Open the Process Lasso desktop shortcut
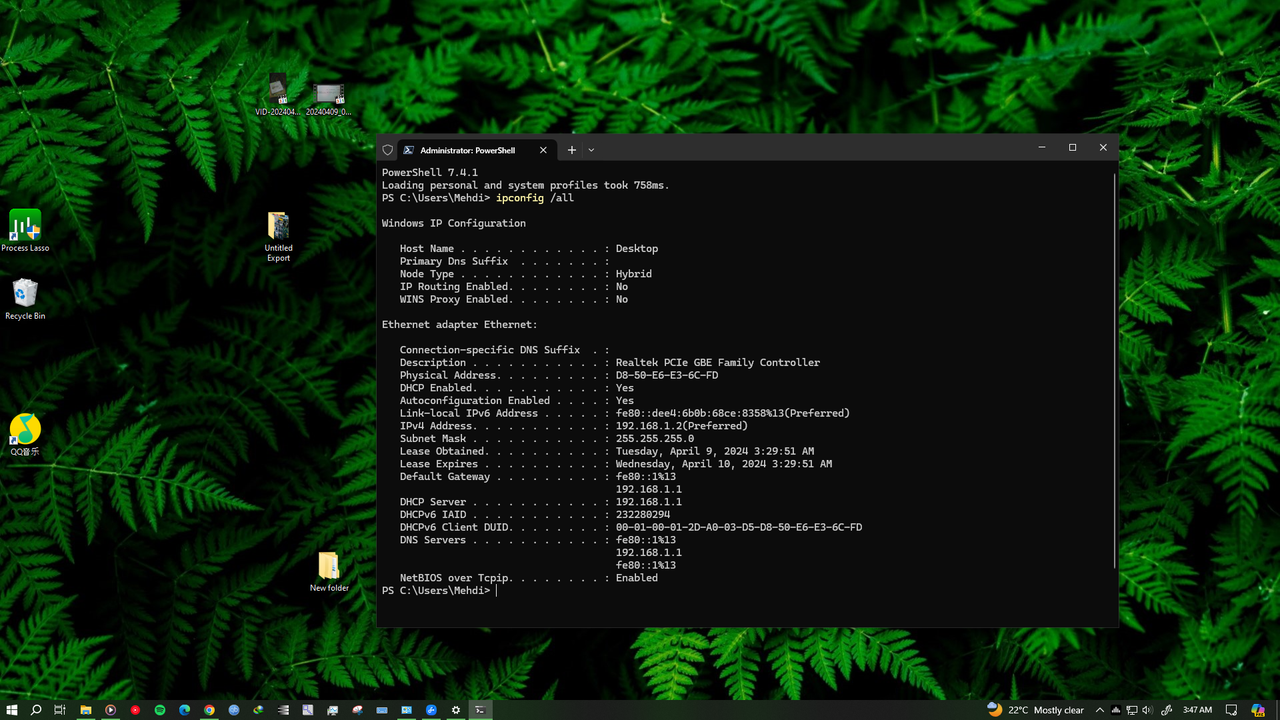 click(25, 230)
